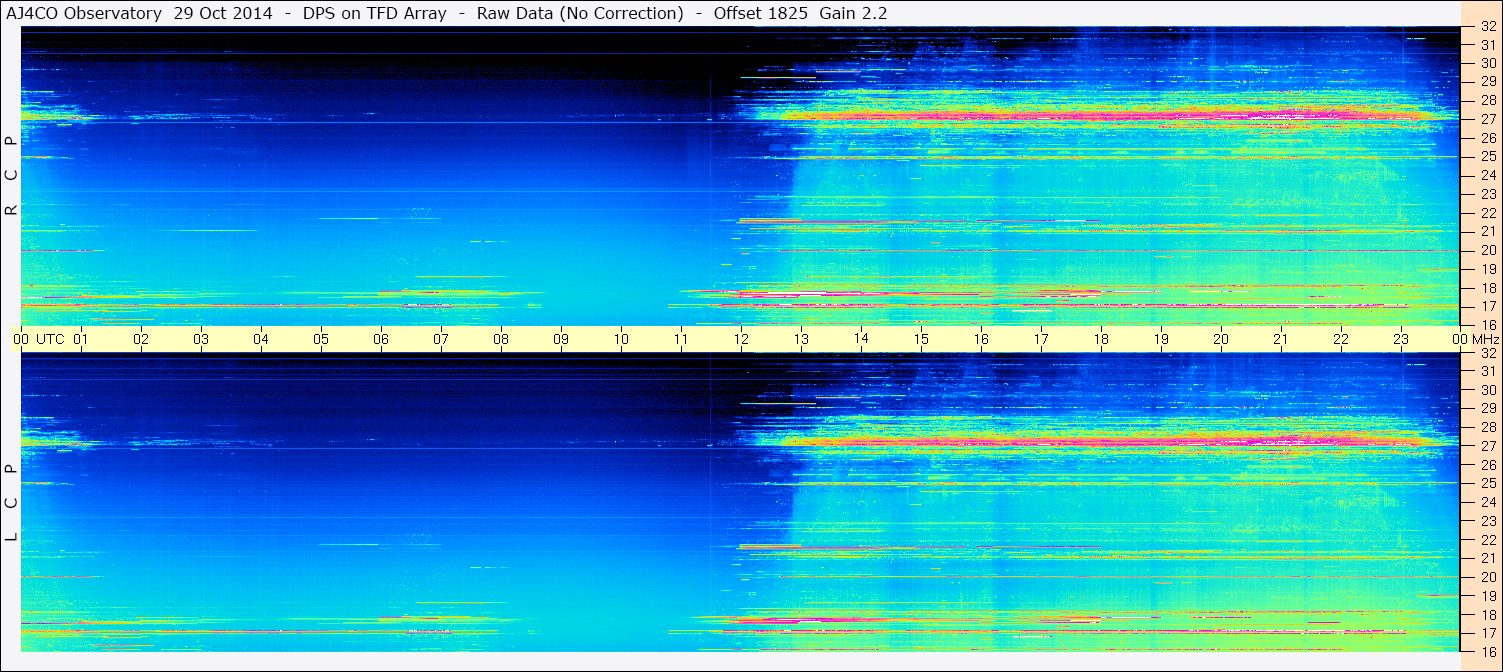Click the 04 hour time marker
The image size is (1503, 672).
[x=261, y=339]
